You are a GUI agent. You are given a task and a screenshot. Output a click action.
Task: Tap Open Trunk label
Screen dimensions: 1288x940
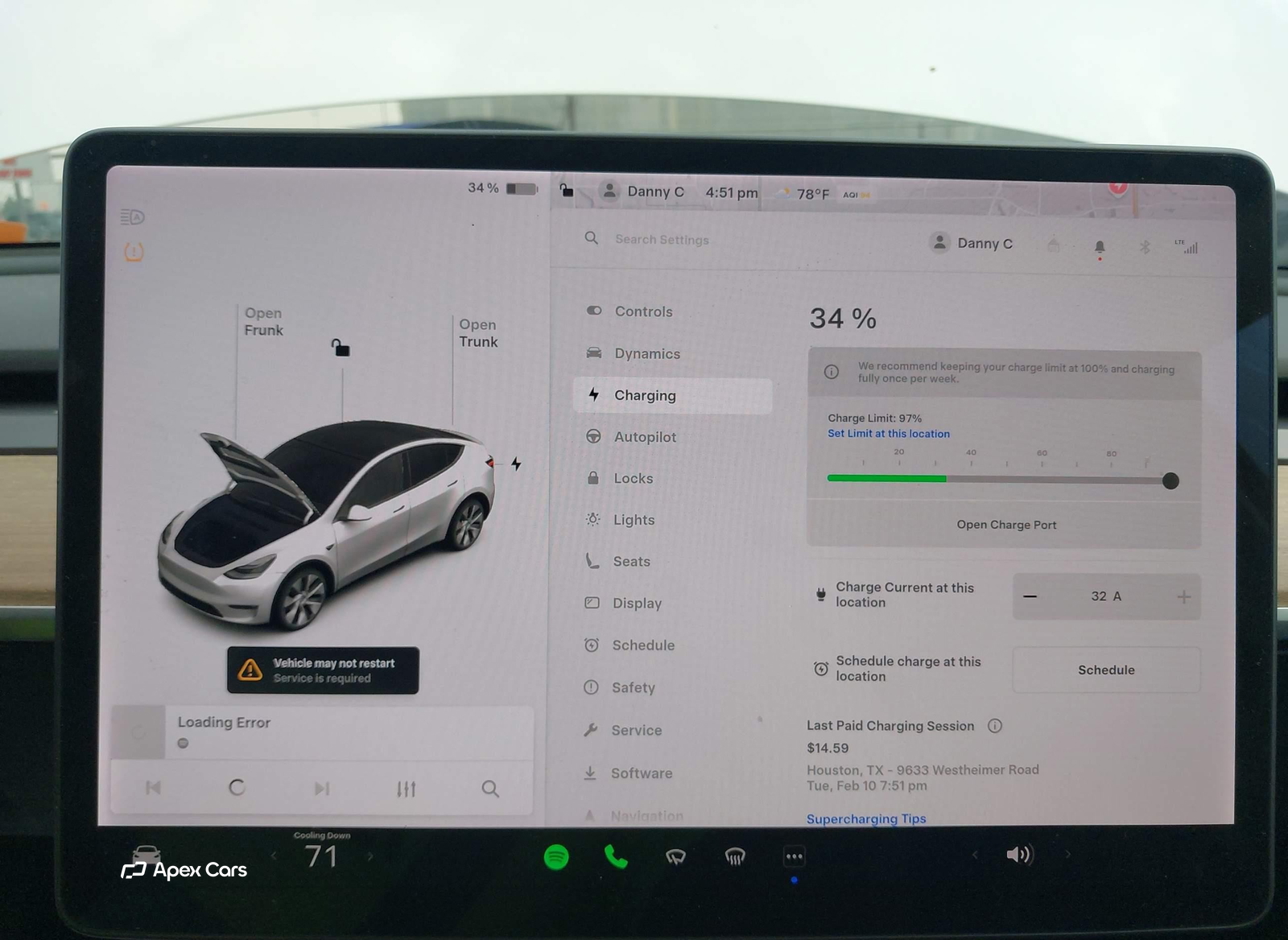click(x=478, y=333)
